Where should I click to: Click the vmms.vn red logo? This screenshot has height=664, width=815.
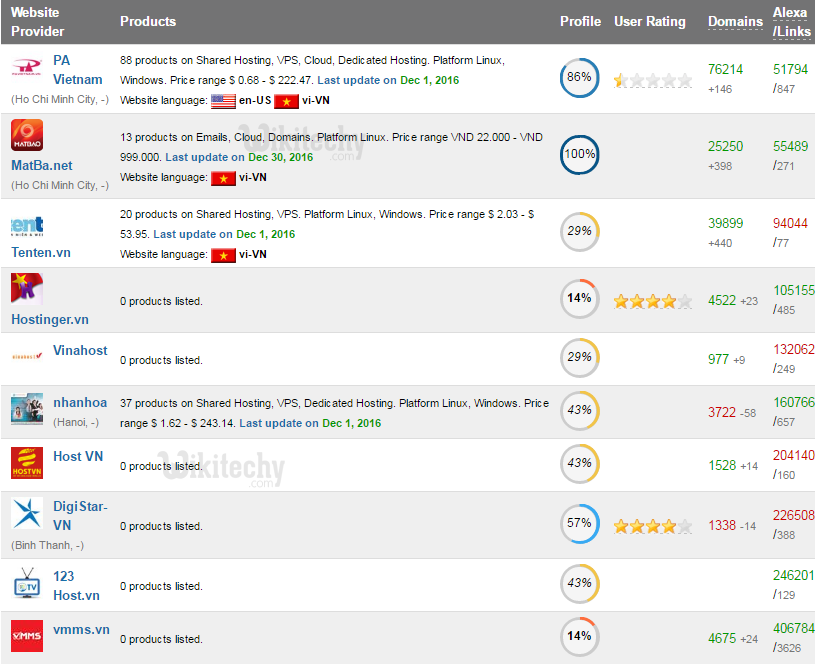tap(26, 637)
